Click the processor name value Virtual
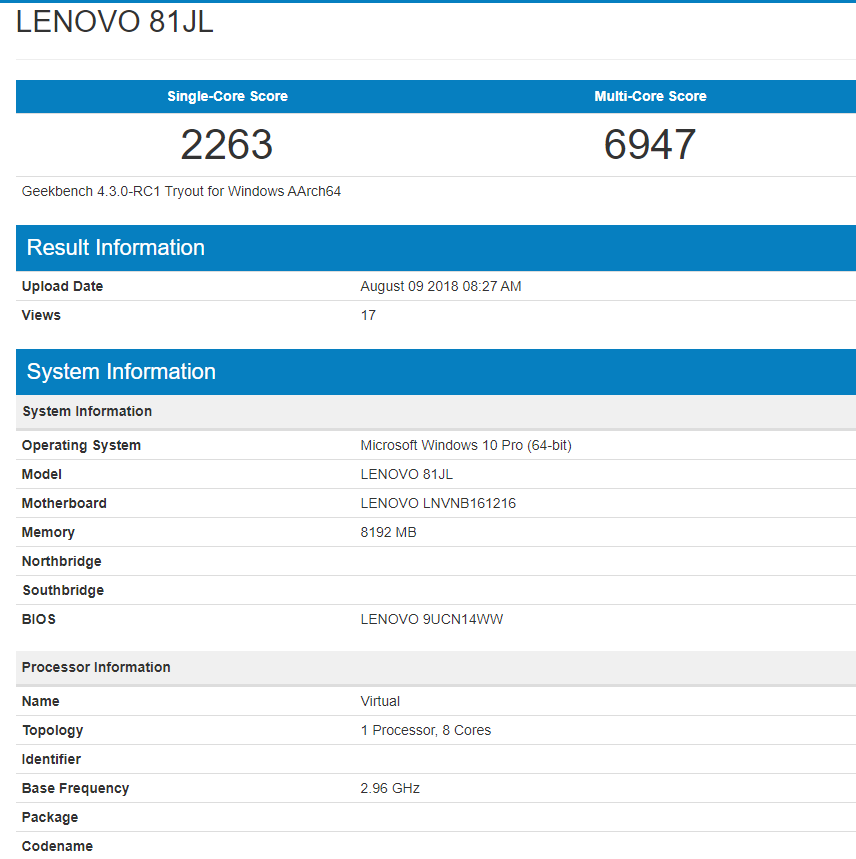The width and height of the screenshot is (856, 859). point(380,701)
